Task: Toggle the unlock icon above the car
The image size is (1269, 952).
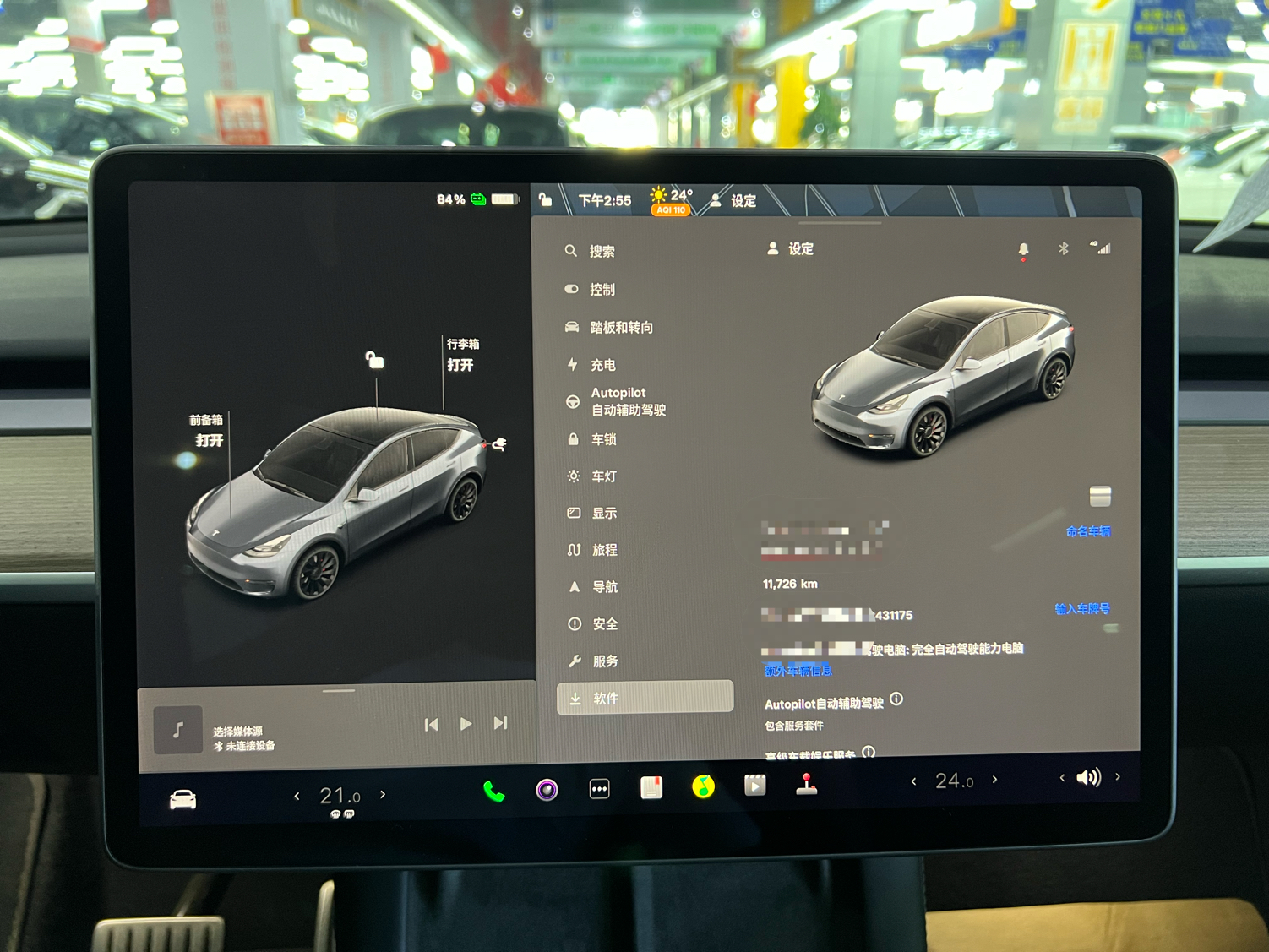Action: [x=374, y=360]
